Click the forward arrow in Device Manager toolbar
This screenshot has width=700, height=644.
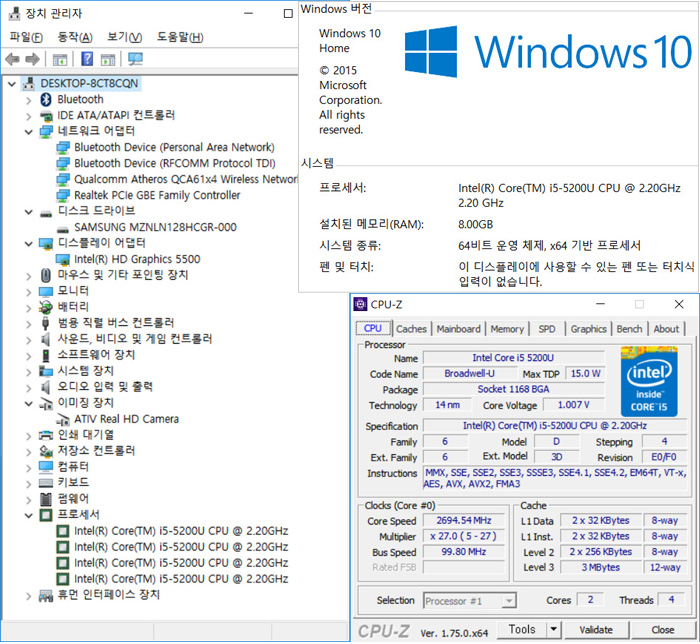(33, 59)
